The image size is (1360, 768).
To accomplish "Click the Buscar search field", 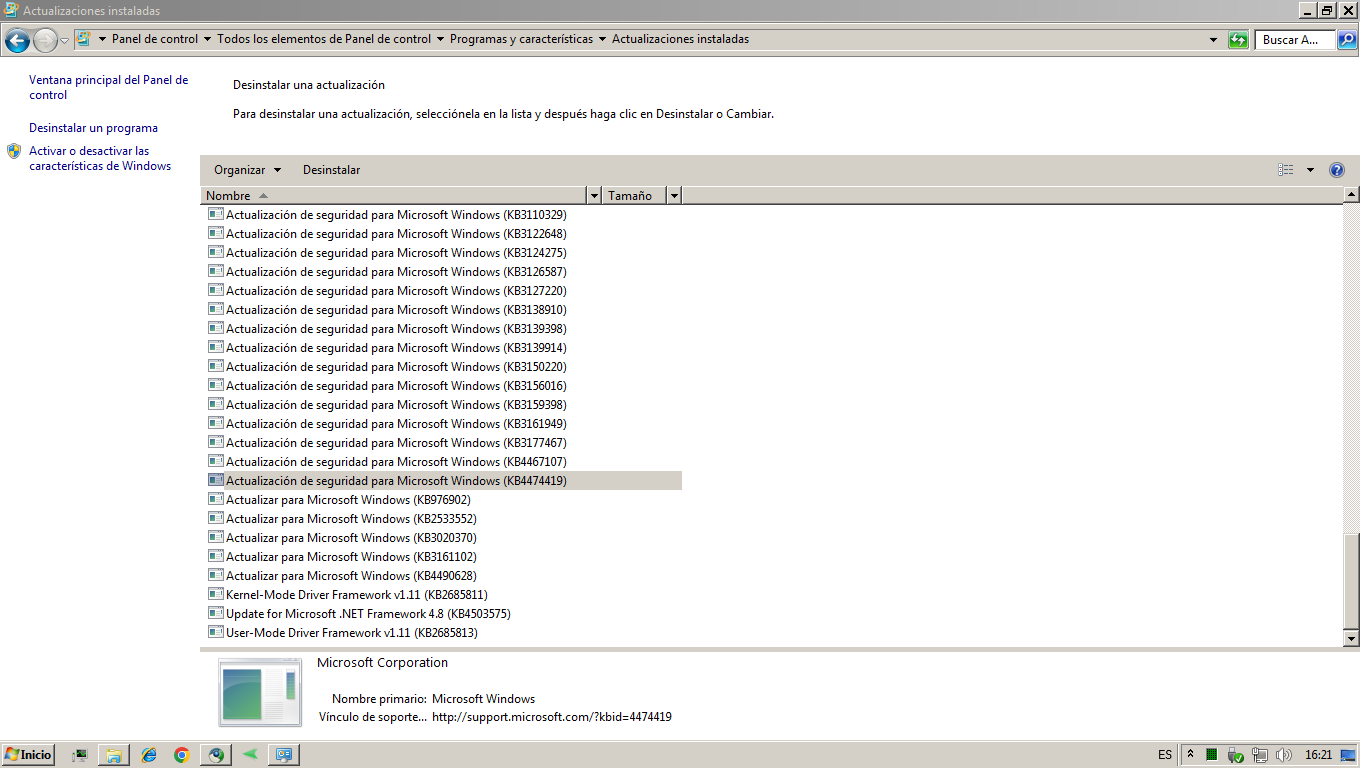I will pyautogui.click(x=1295, y=40).
